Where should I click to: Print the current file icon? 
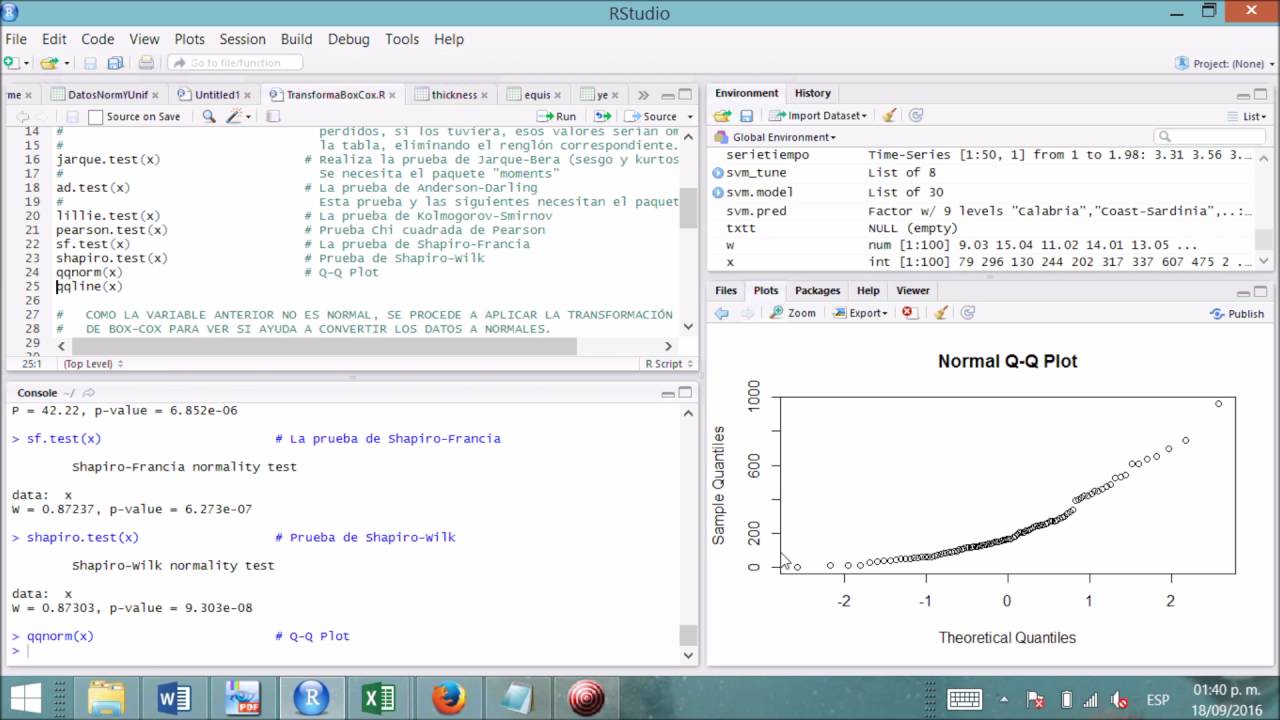146,63
